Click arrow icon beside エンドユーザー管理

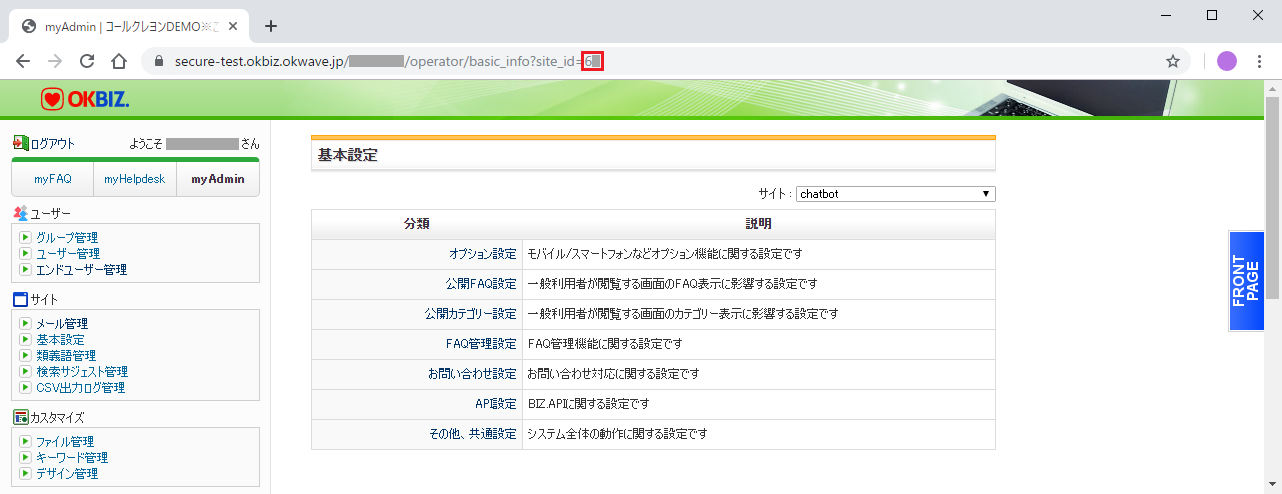pos(26,270)
